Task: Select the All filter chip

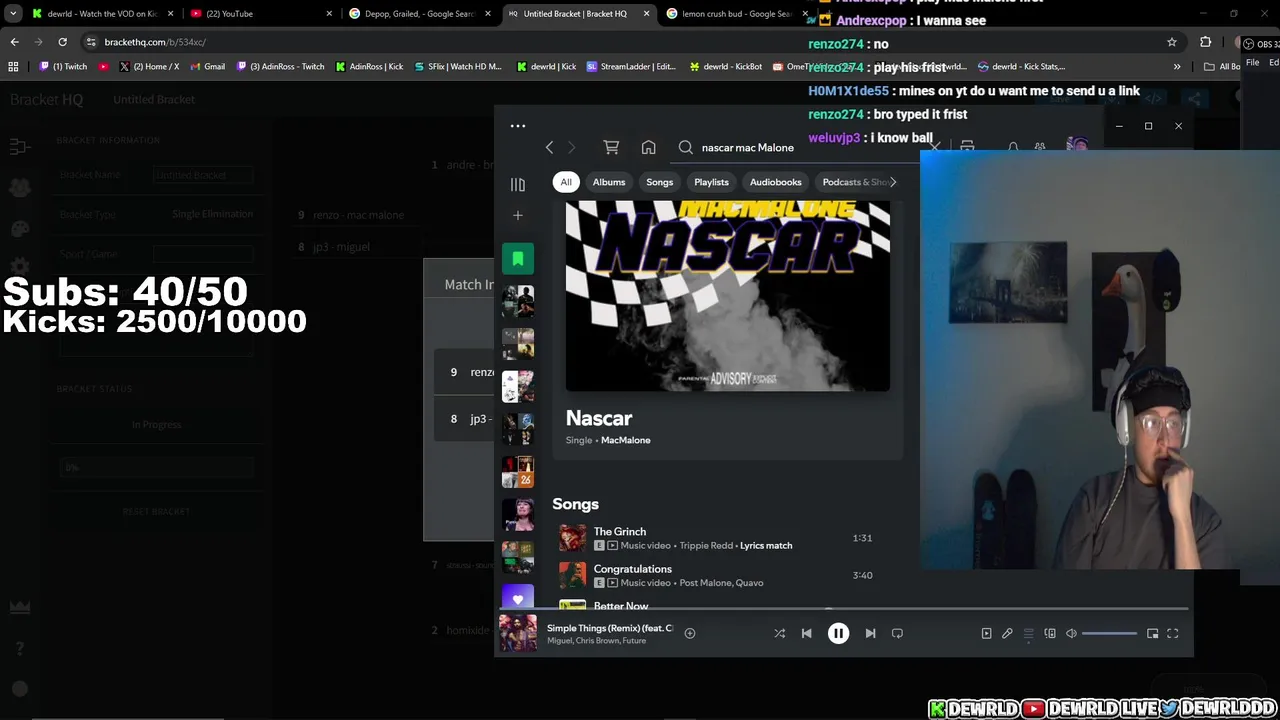Action: tap(566, 182)
